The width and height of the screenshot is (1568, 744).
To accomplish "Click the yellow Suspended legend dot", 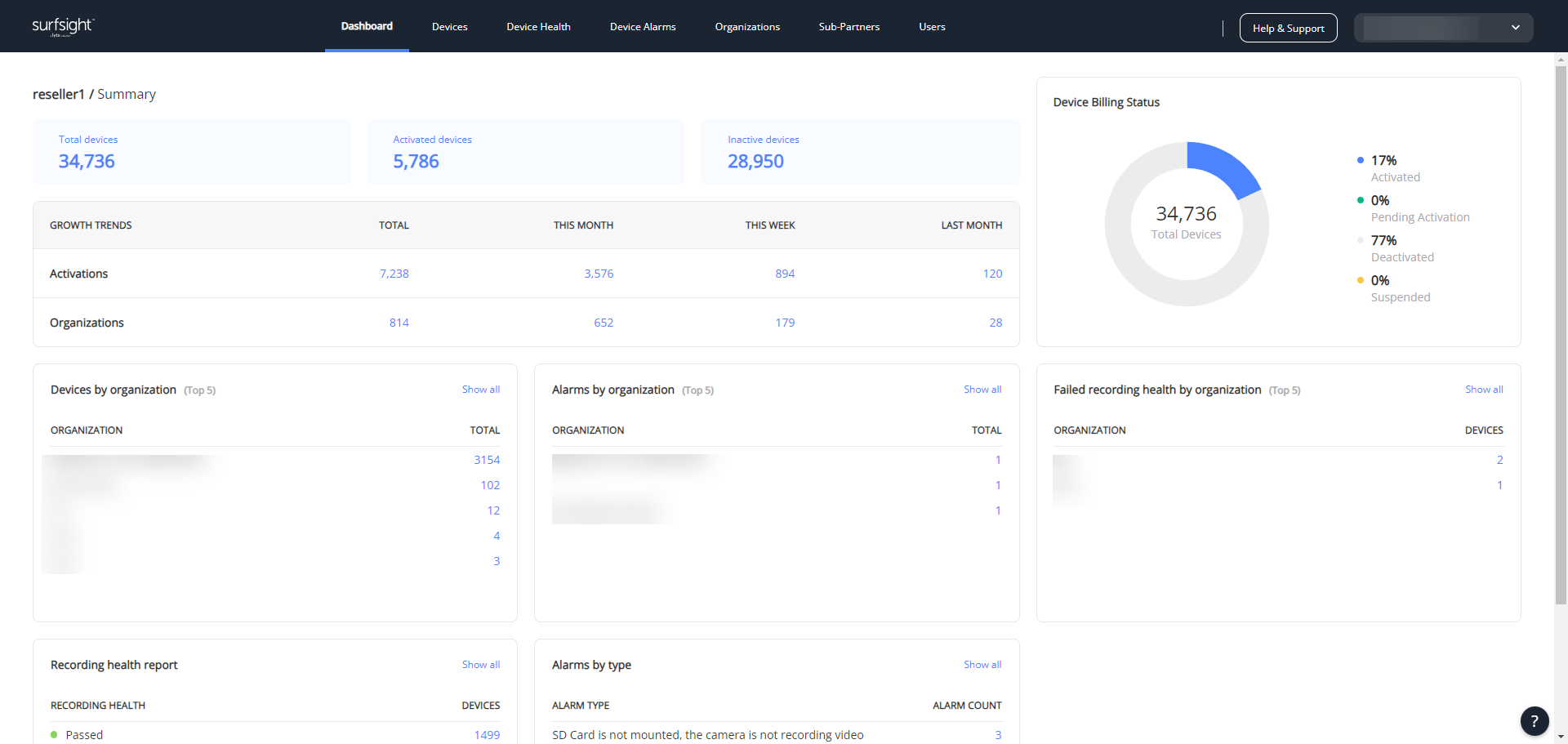I will coord(1361,280).
